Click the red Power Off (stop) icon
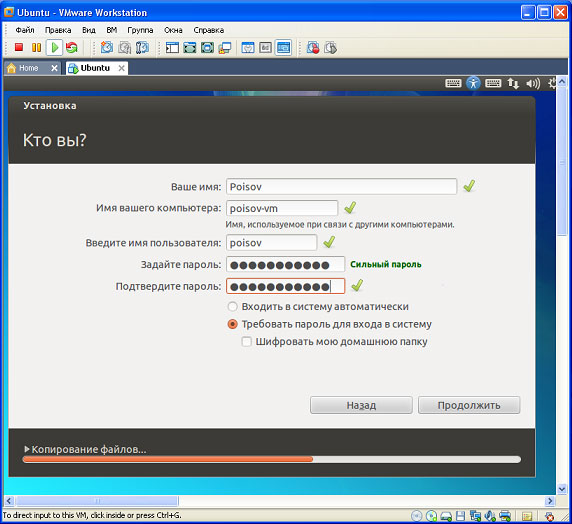The height and width of the screenshot is (524, 572). coord(19,47)
